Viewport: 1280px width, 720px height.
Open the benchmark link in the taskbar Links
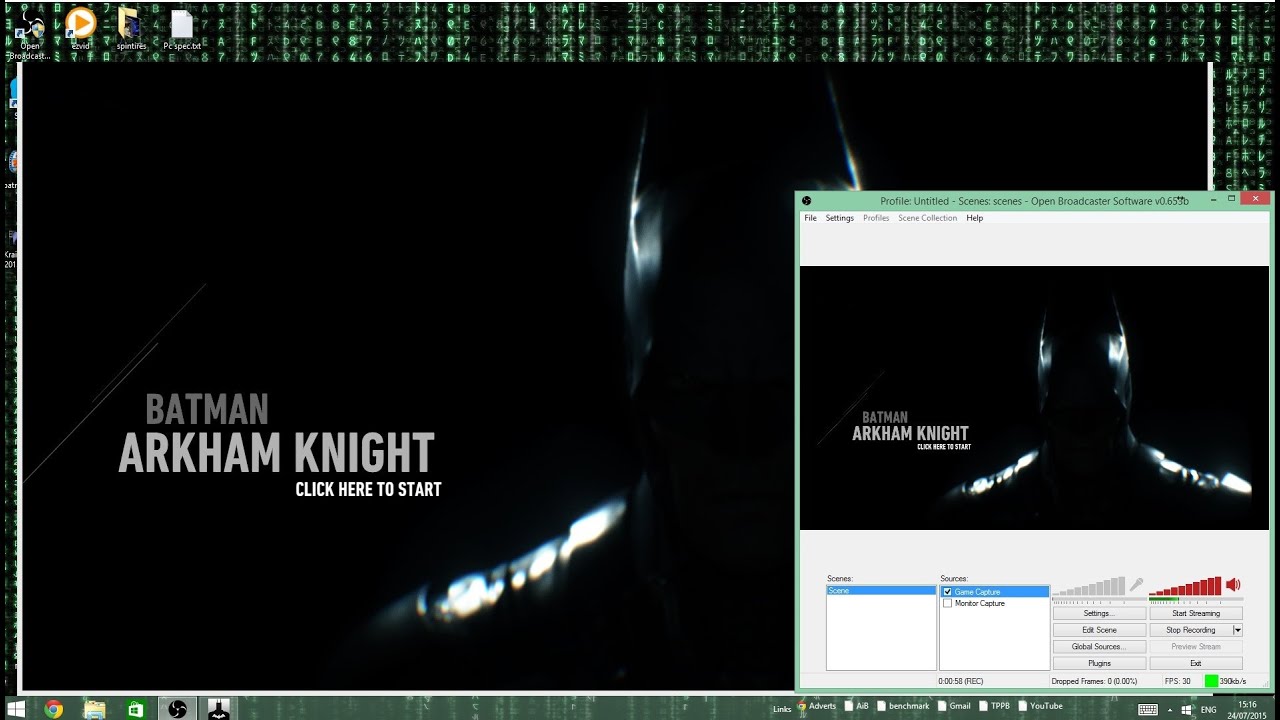[903, 706]
